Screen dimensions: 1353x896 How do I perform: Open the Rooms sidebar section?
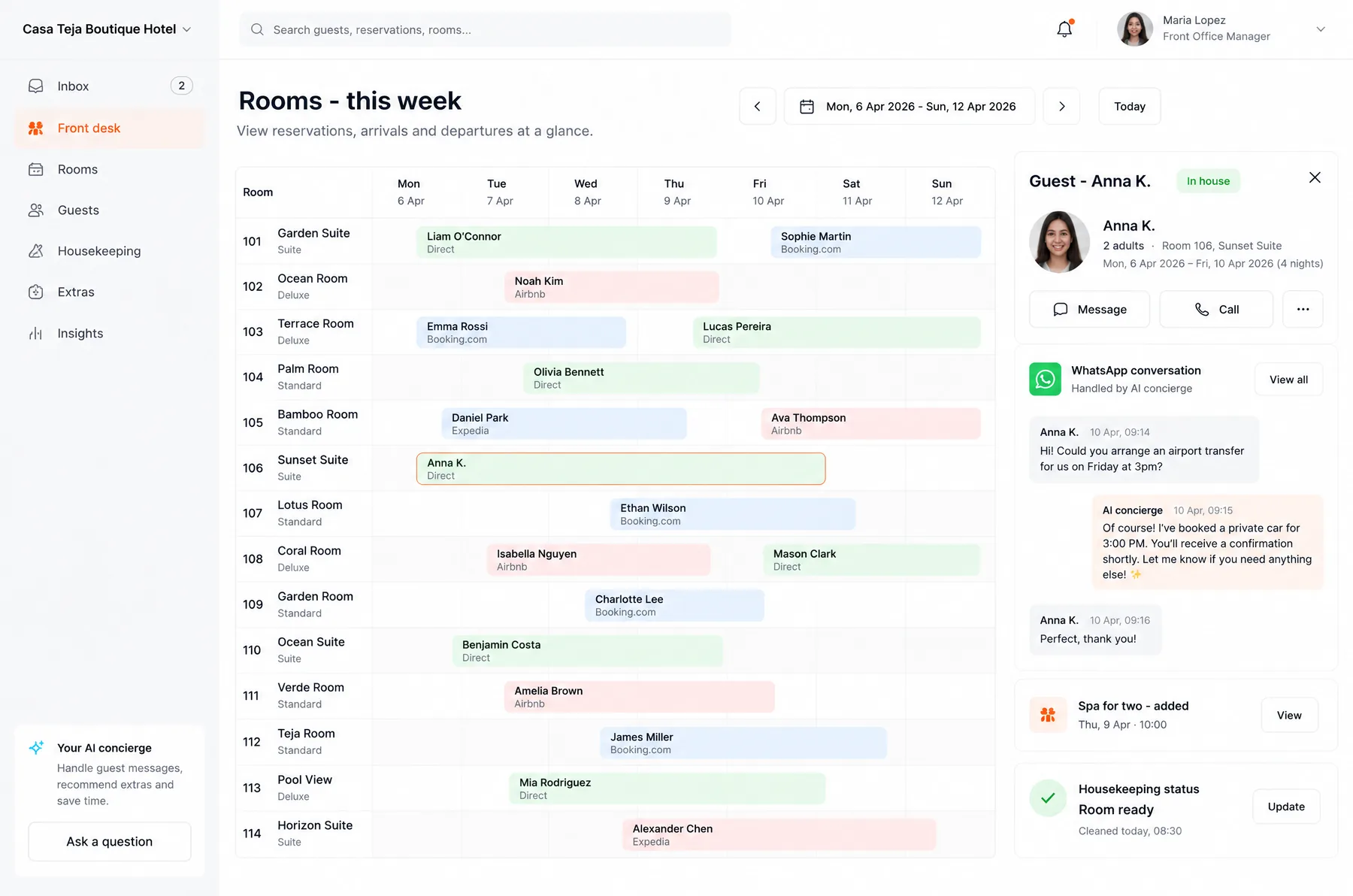(109, 169)
